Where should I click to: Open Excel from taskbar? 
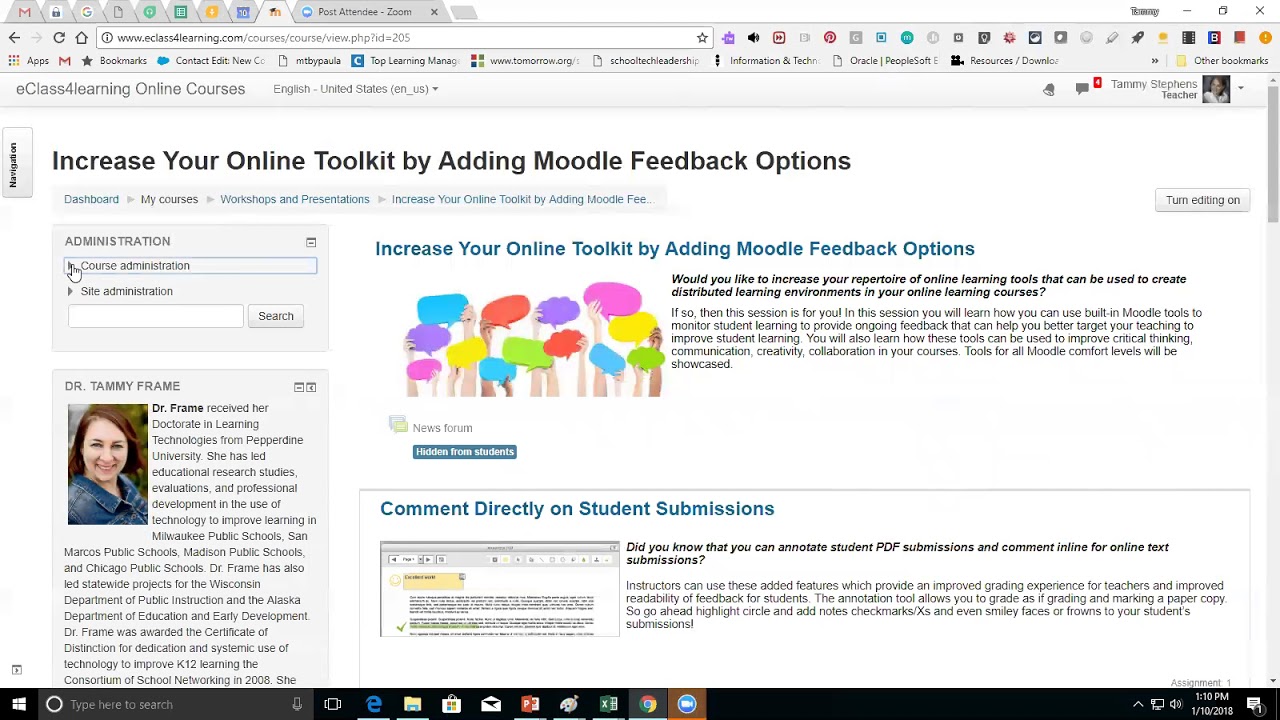pyautogui.click(x=608, y=704)
